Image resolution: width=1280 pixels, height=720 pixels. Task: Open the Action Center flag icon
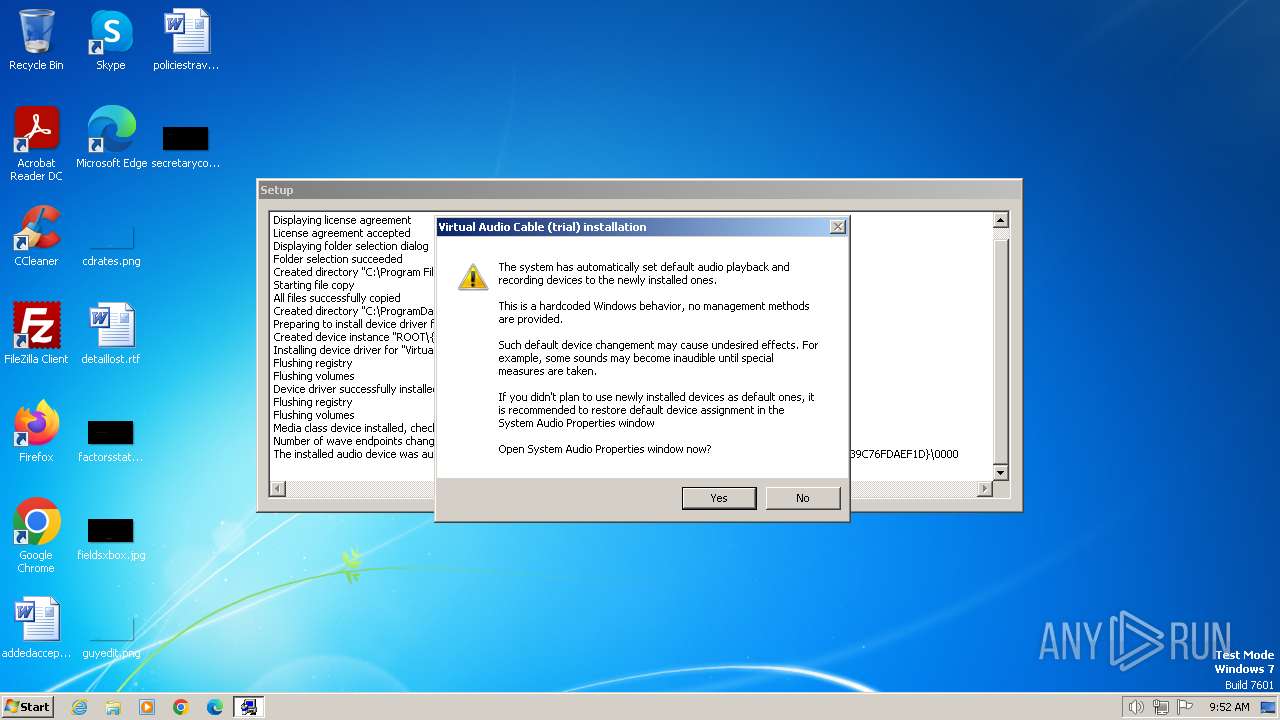coord(1185,707)
